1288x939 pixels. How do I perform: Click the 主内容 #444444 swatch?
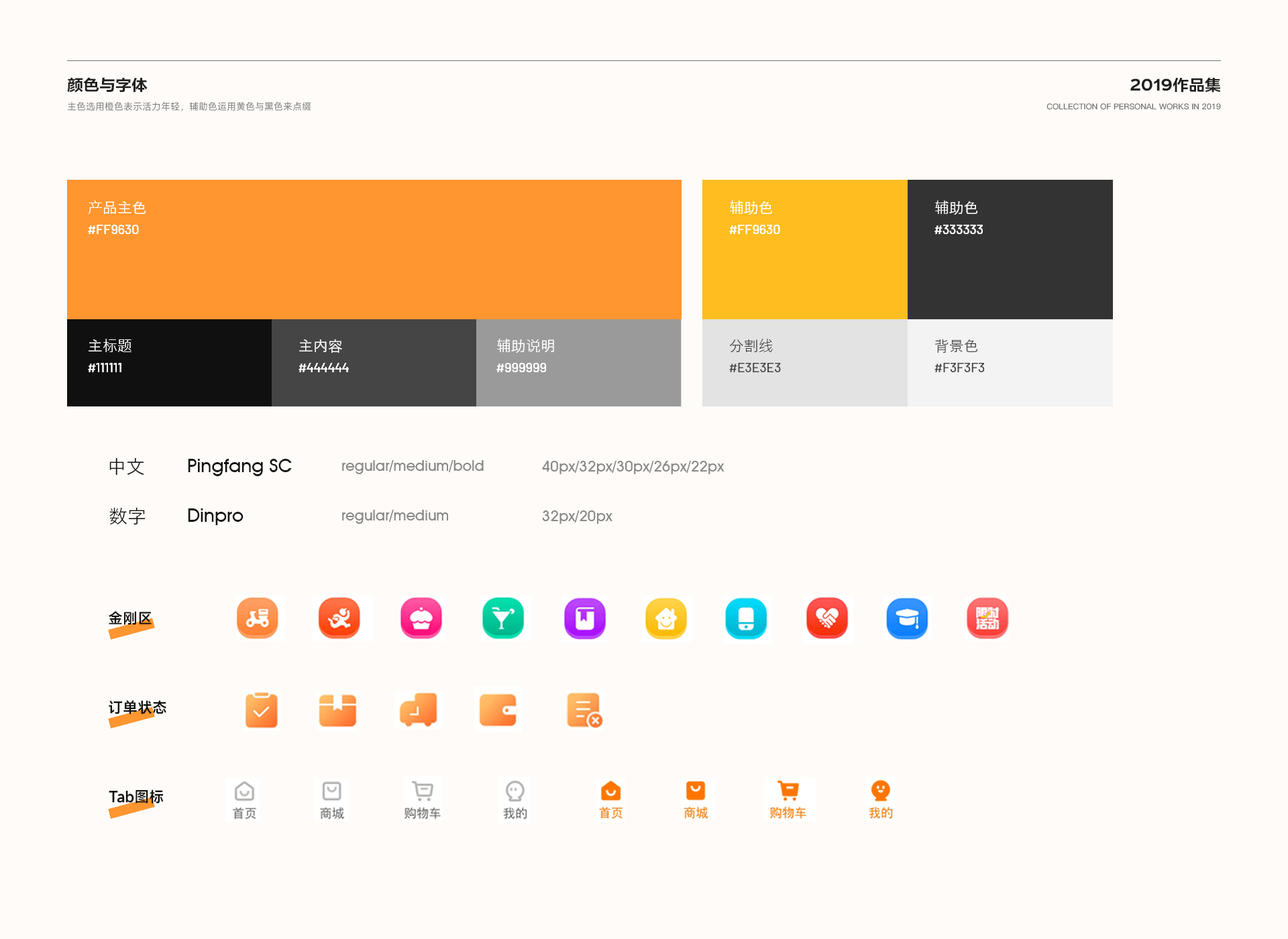click(x=374, y=363)
